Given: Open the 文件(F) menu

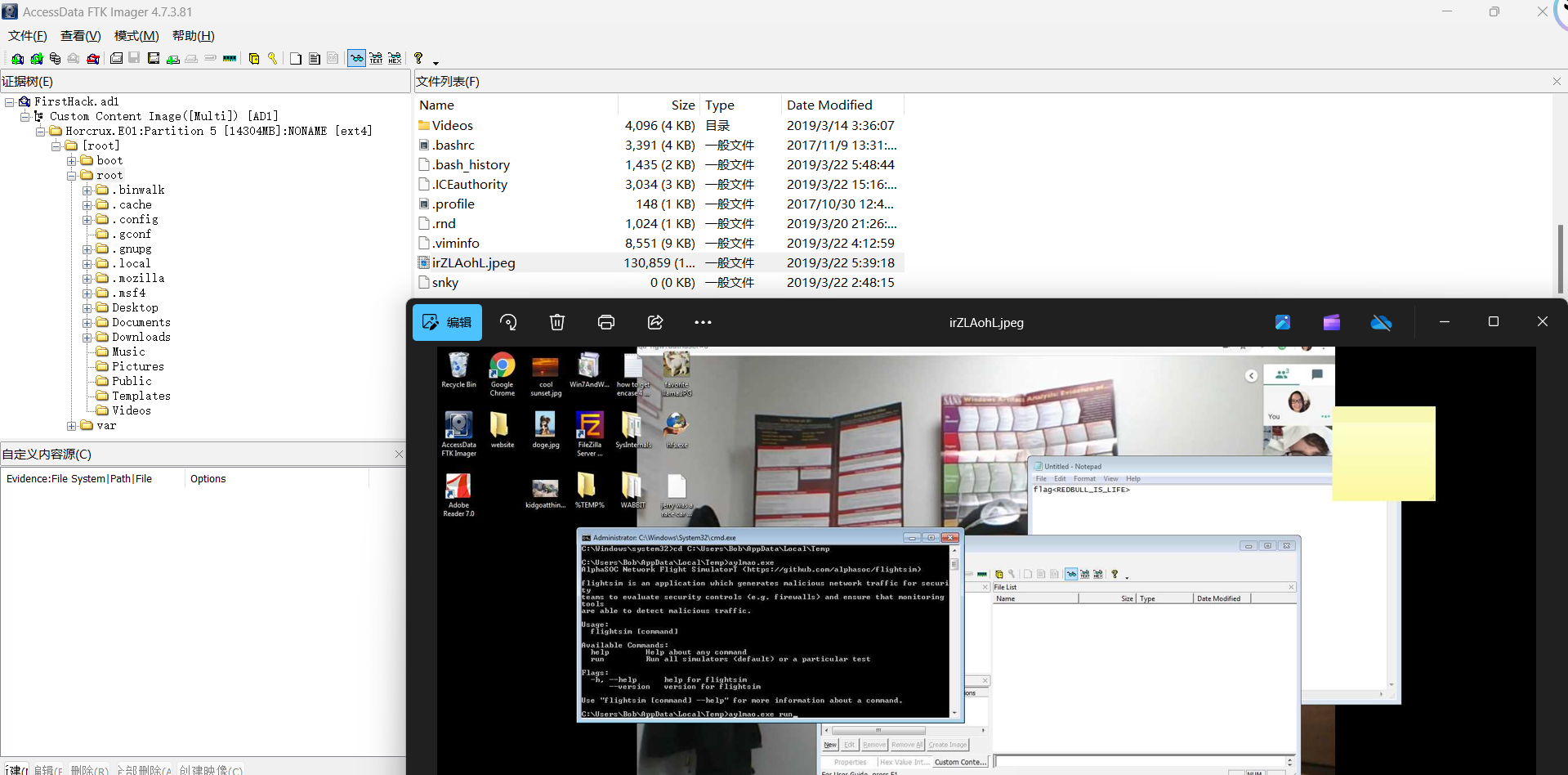Looking at the screenshot, I should pyautogui.click(x=28, y=36).
